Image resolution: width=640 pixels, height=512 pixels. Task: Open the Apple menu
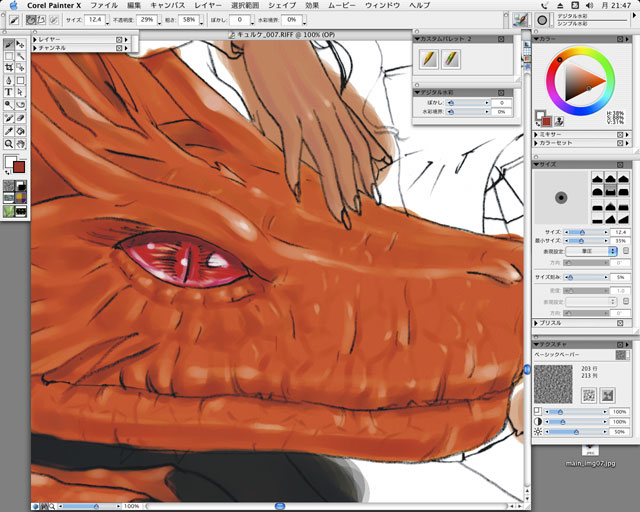13,5
